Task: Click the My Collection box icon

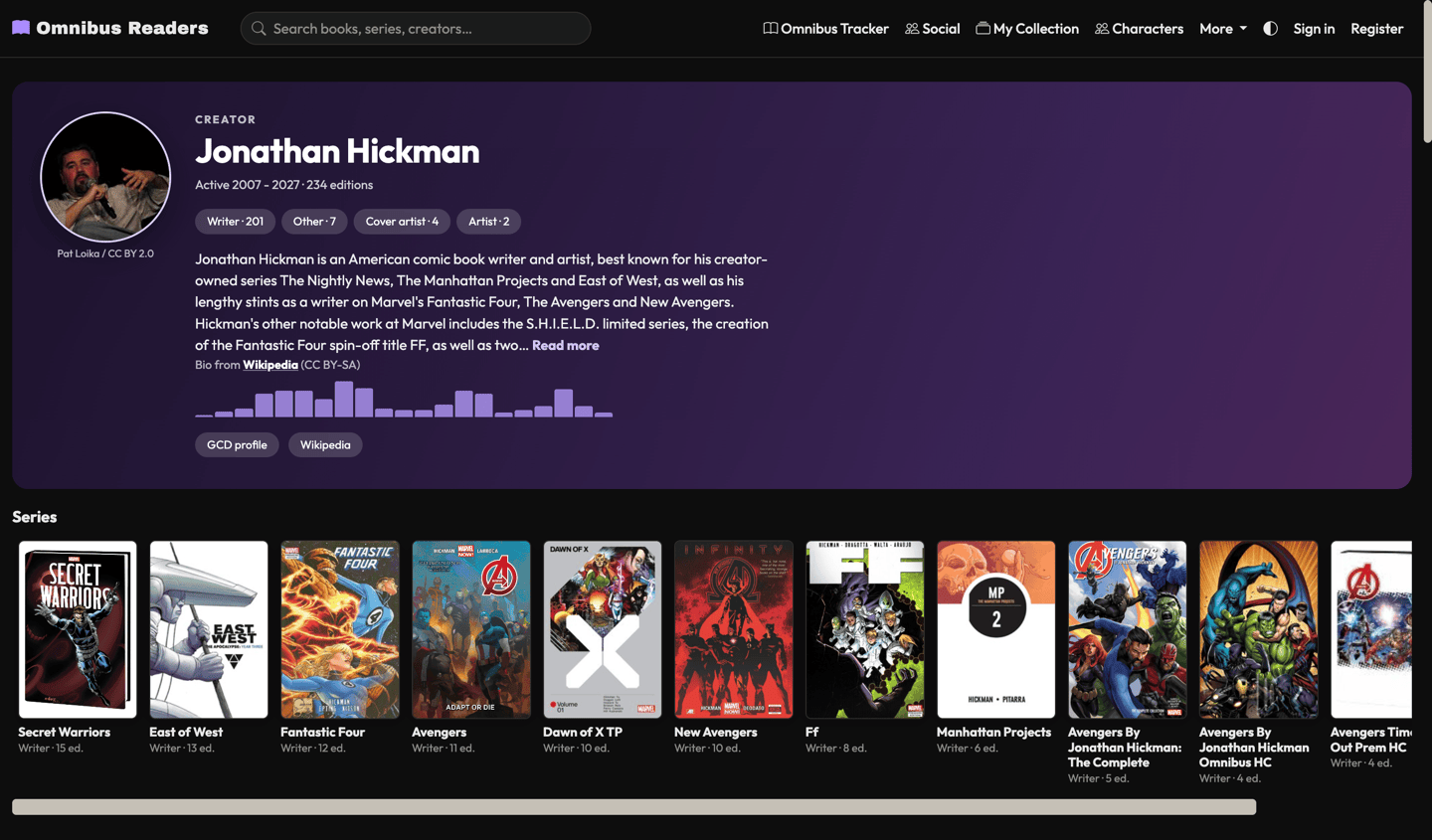Action: pyautogui.click(x=983, y=29)
